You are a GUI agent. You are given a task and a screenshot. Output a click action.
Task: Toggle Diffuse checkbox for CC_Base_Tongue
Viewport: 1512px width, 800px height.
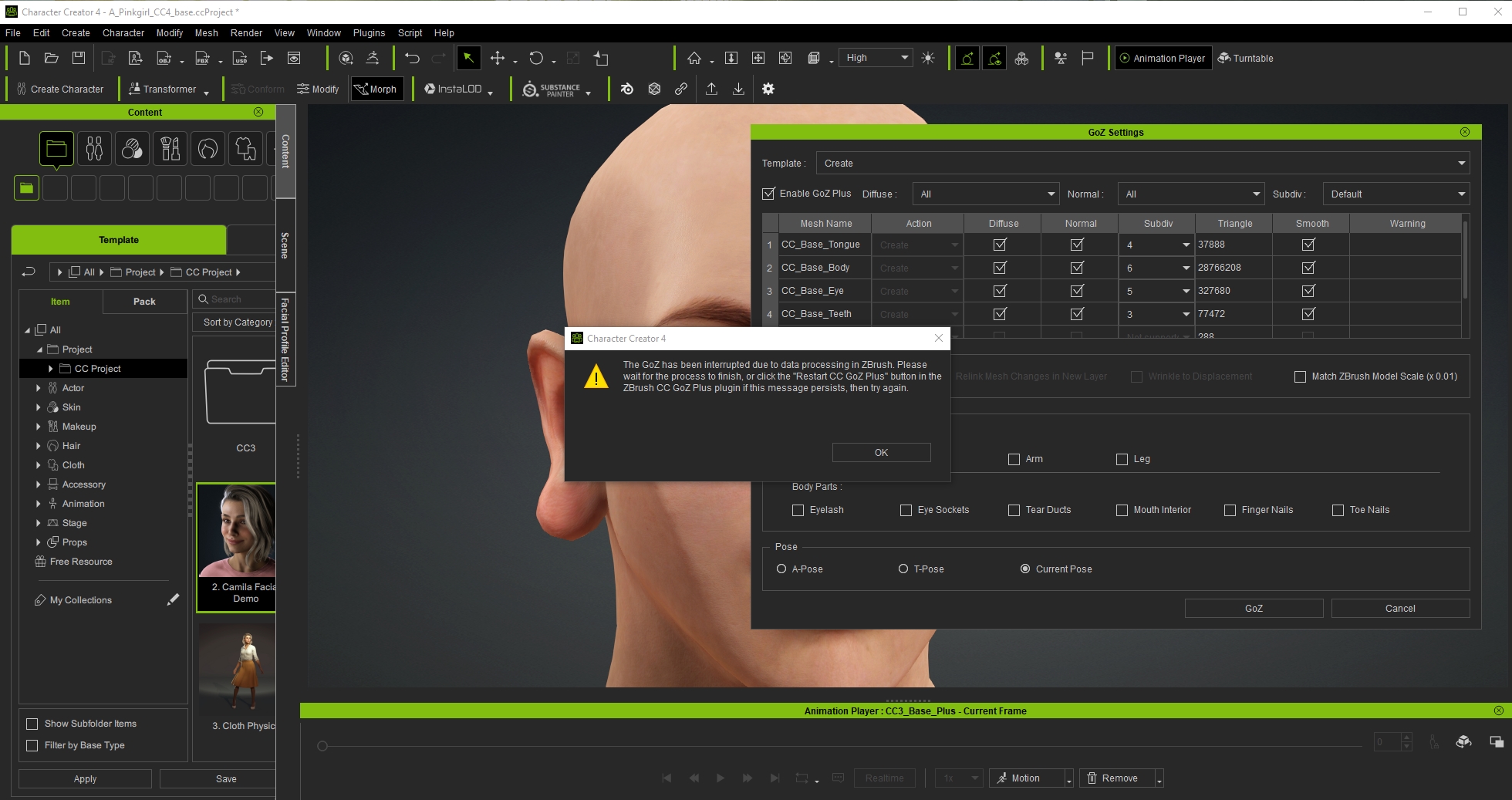coord(1000,245)
